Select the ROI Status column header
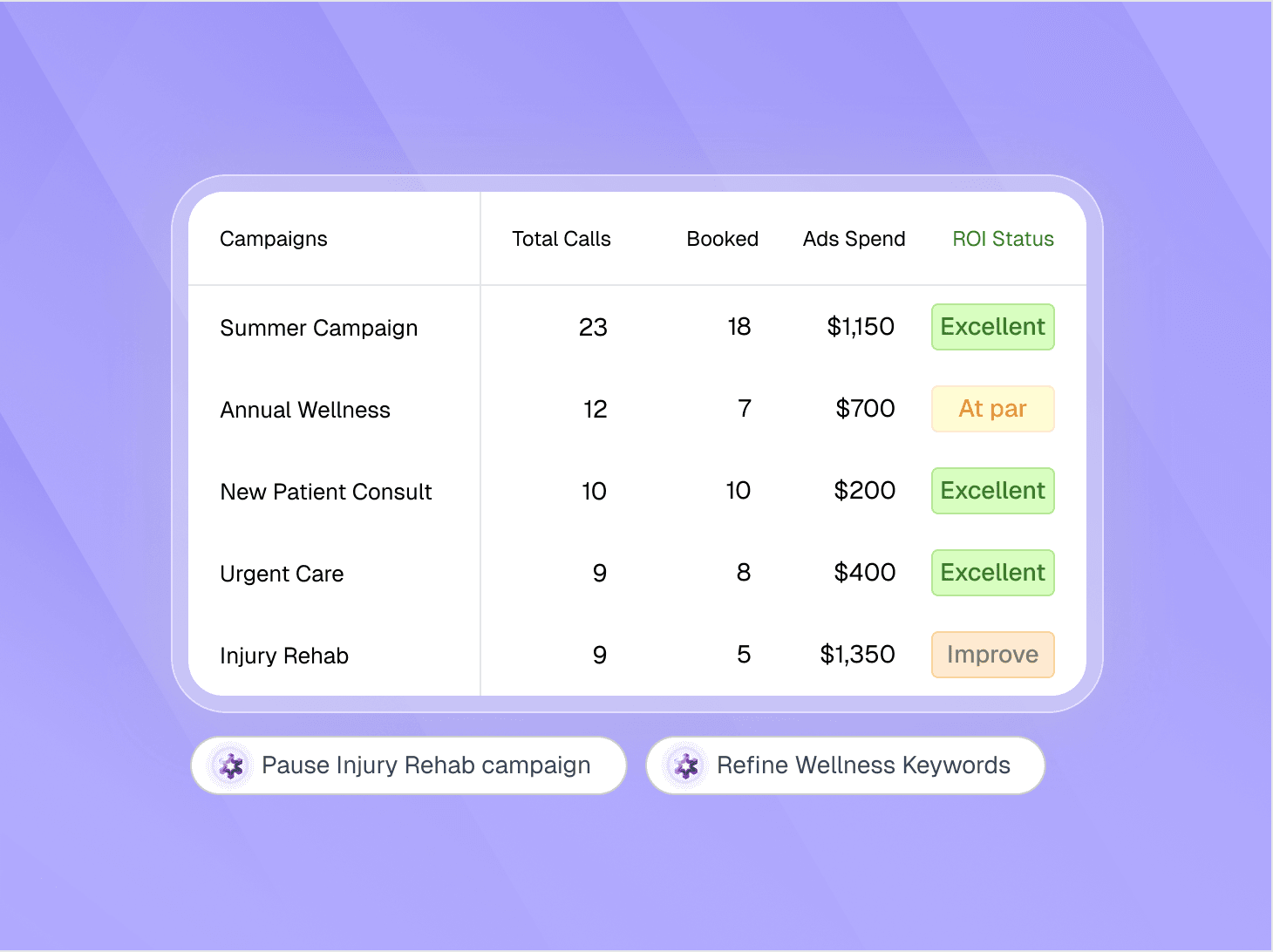 click(x=1003, y=239)
